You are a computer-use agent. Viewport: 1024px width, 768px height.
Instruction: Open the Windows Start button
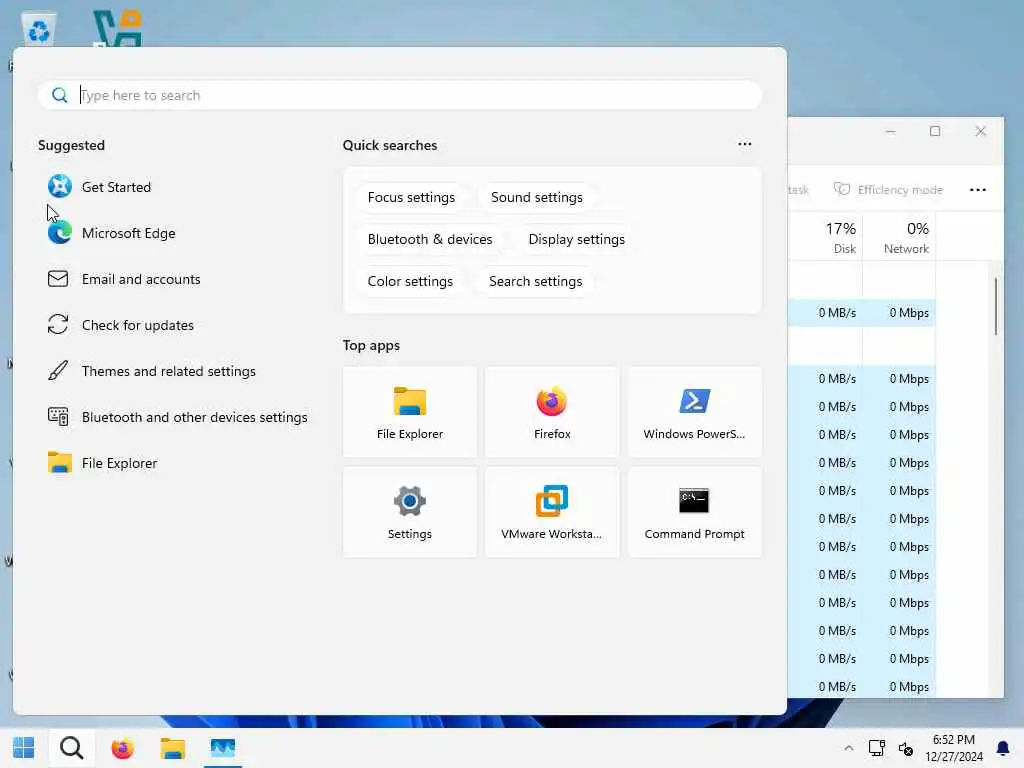(x=24, y=748)
